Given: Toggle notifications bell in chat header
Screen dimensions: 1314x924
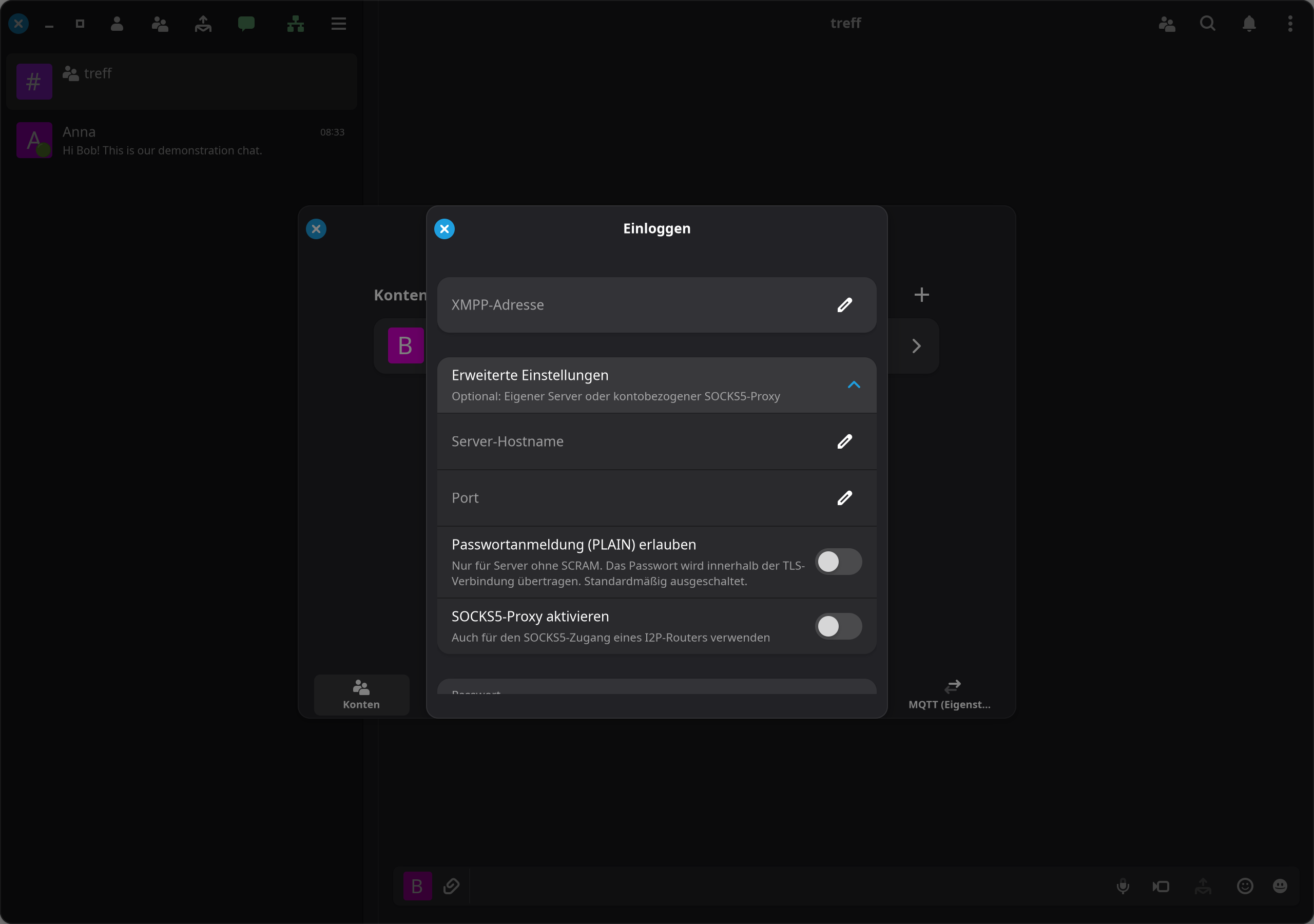Looking at the screenshot, I should tap(1249, 24).
